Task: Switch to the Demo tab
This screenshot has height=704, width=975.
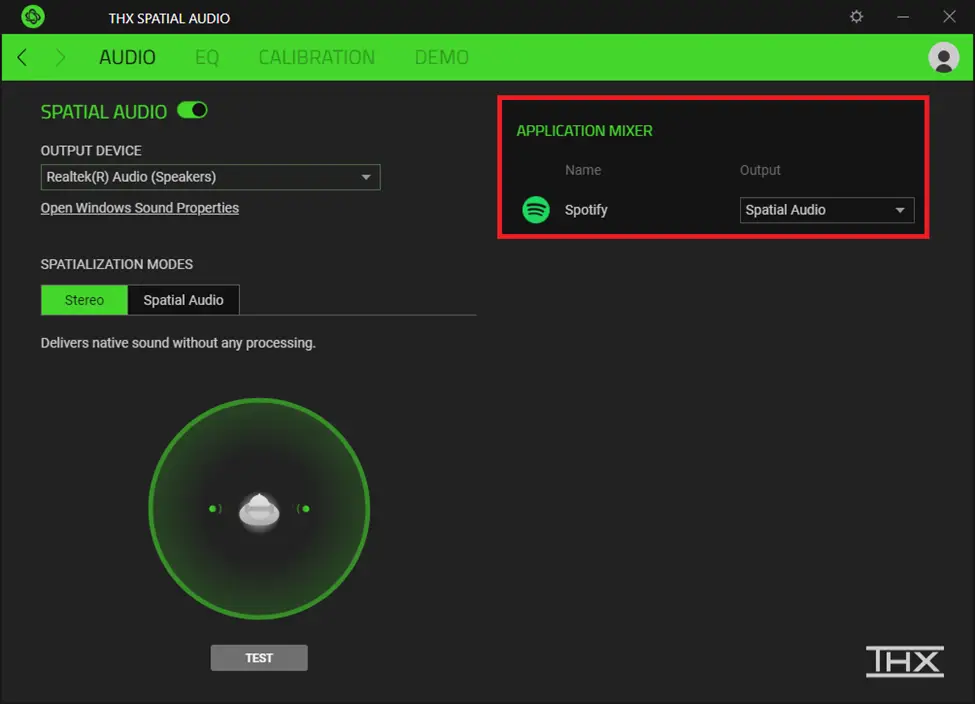Action: pyautogui.click(x=441, y=57)
